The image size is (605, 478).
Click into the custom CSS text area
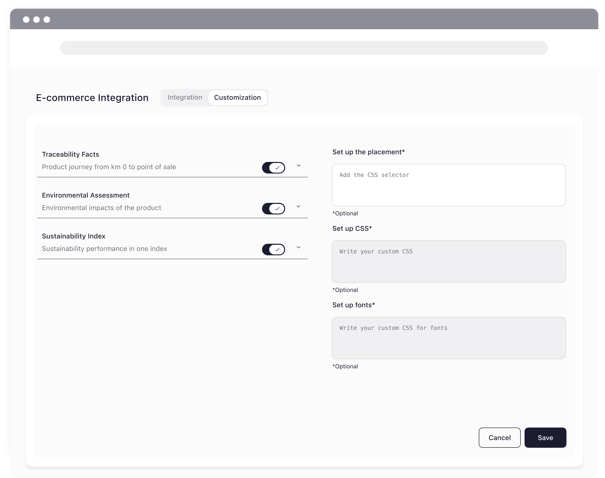pos(449,262)
